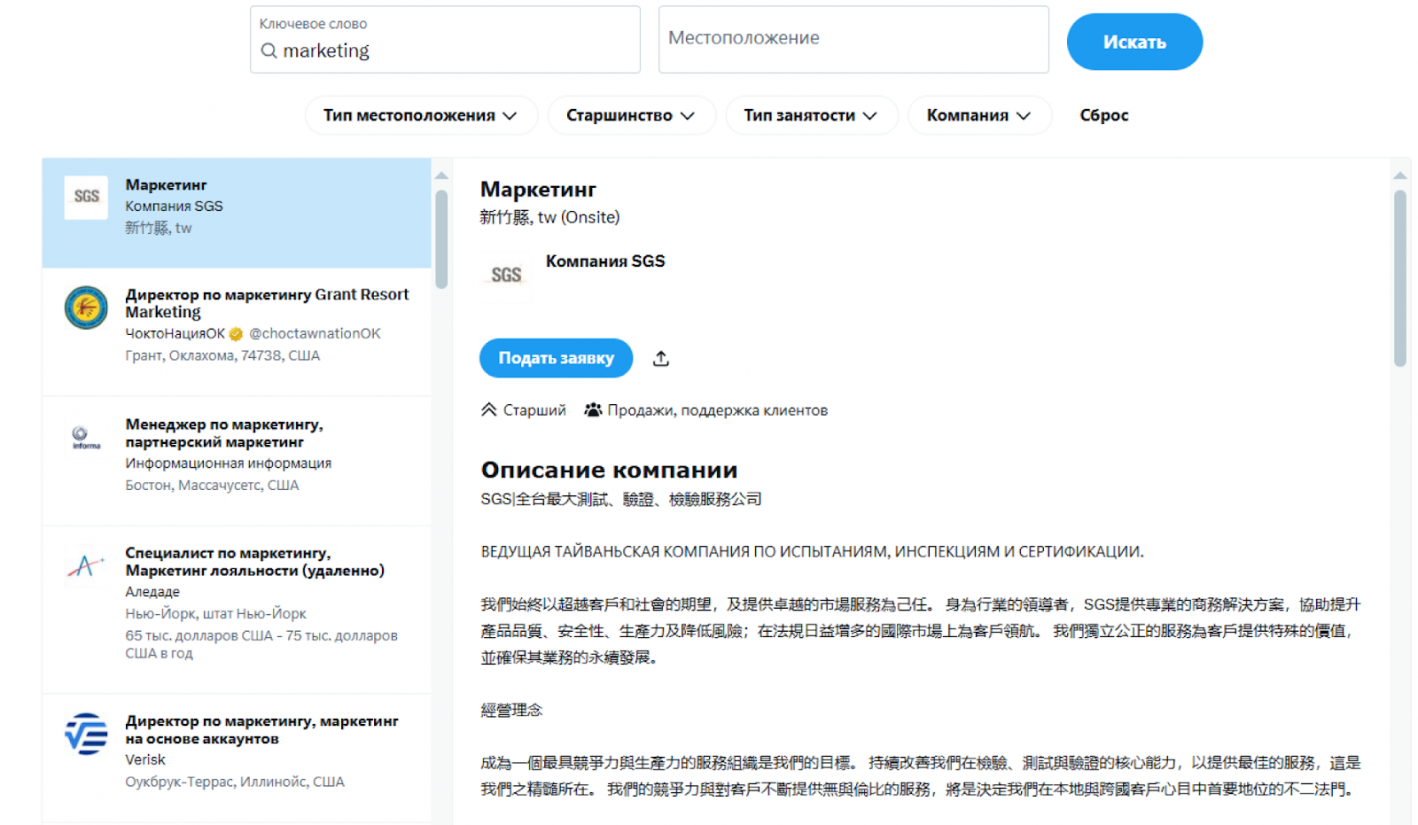Open Директор по маркетингу Verisk listing
The height and width of the screenshot is (825, 1418).
(x=236, y=758)
